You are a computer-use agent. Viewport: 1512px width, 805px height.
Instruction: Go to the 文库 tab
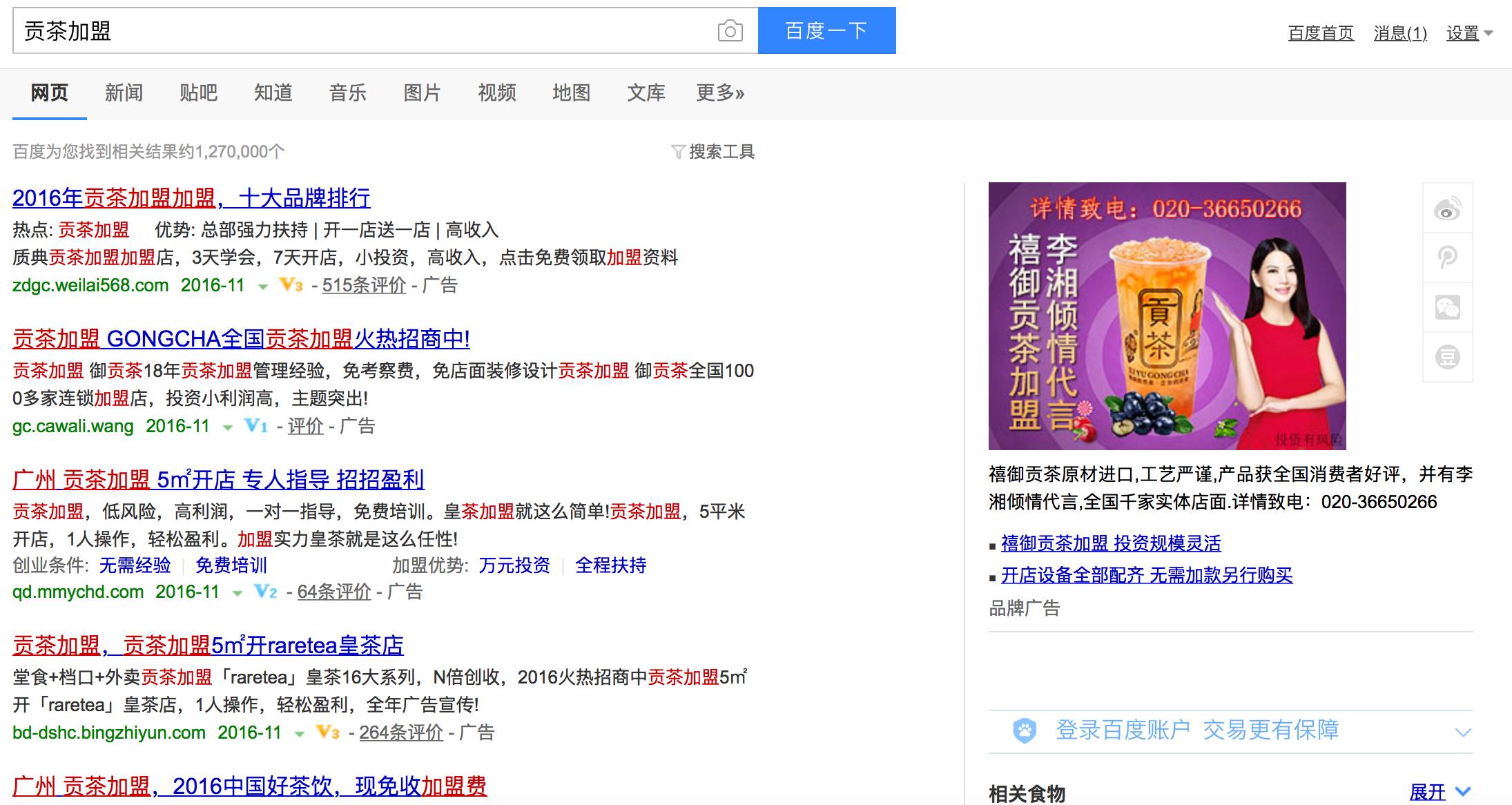(x=646, y=93)
